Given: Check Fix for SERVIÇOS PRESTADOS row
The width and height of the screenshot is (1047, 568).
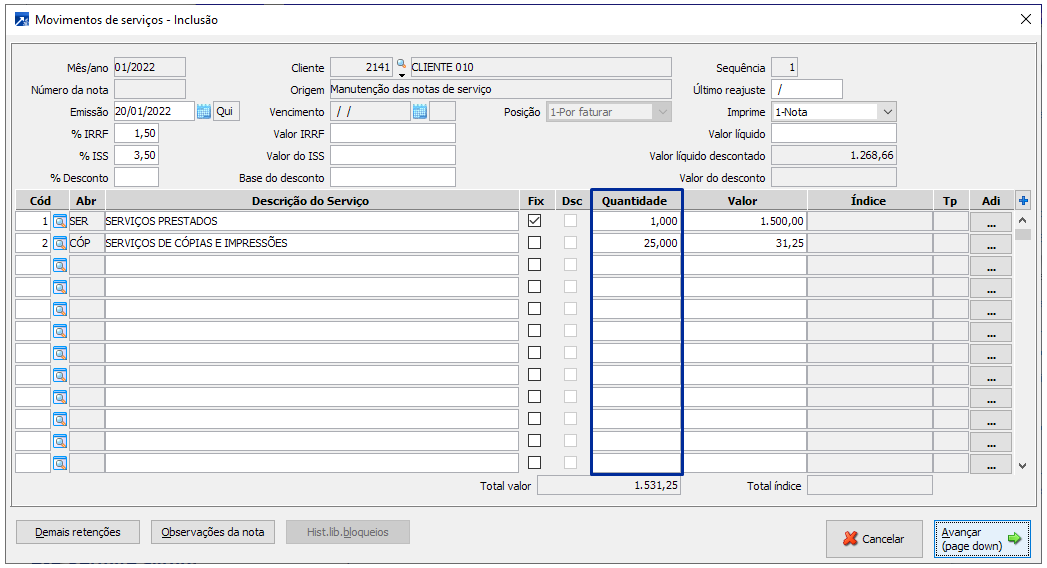Looking at the screenshot, I should click(x=534, y=221).
